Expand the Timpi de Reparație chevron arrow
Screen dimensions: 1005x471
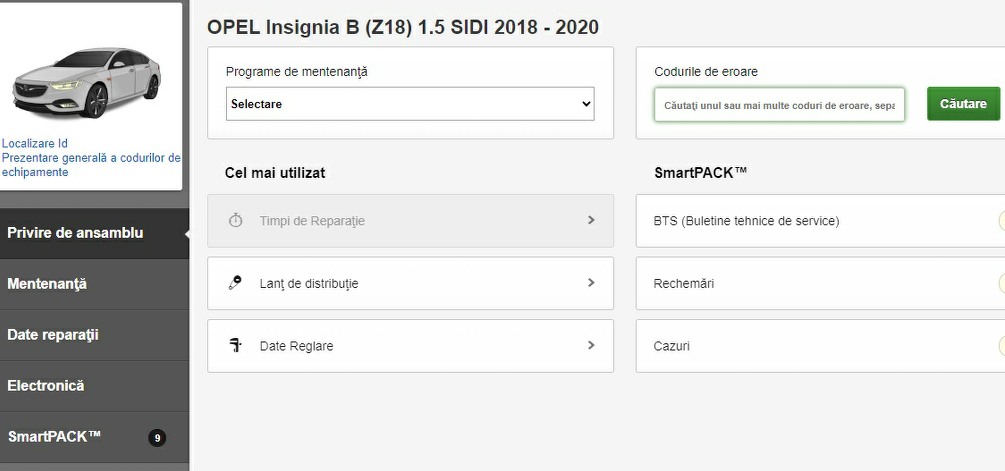pos(591,220)
